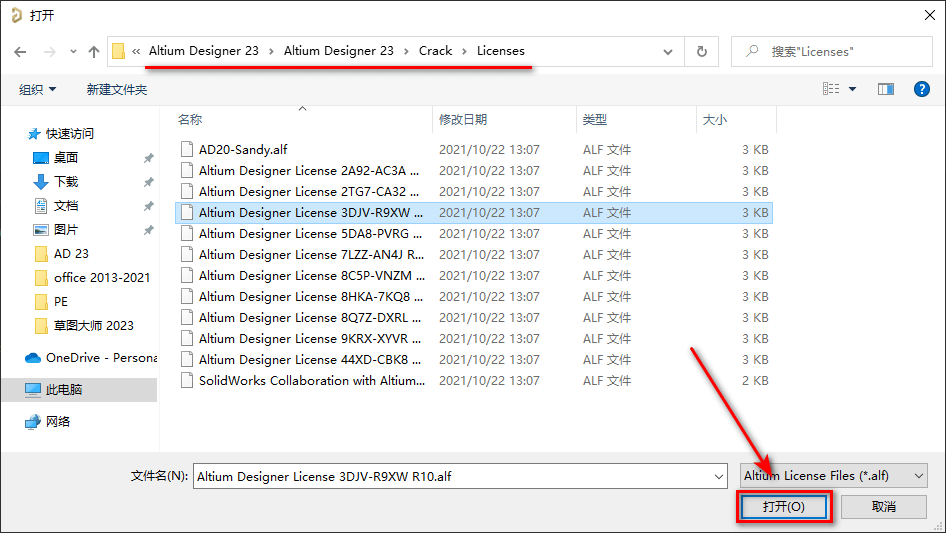Click the file icon of SolidWorks Collaboration
The image size is (946, 533).
click(x=187, y=380)
